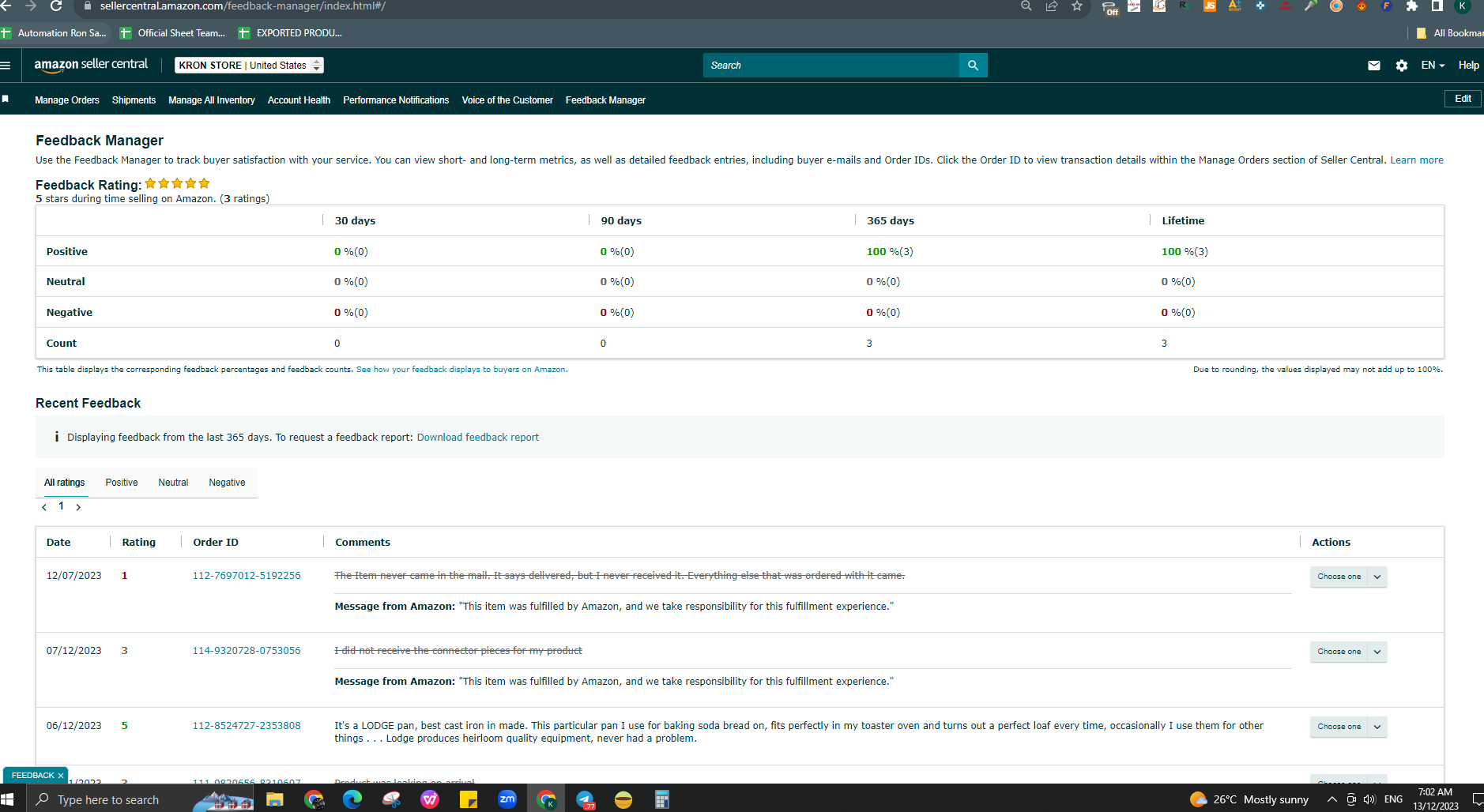Open All Bookmarks folder
The image size is (1484, 812).
[x=1450, y=33]
